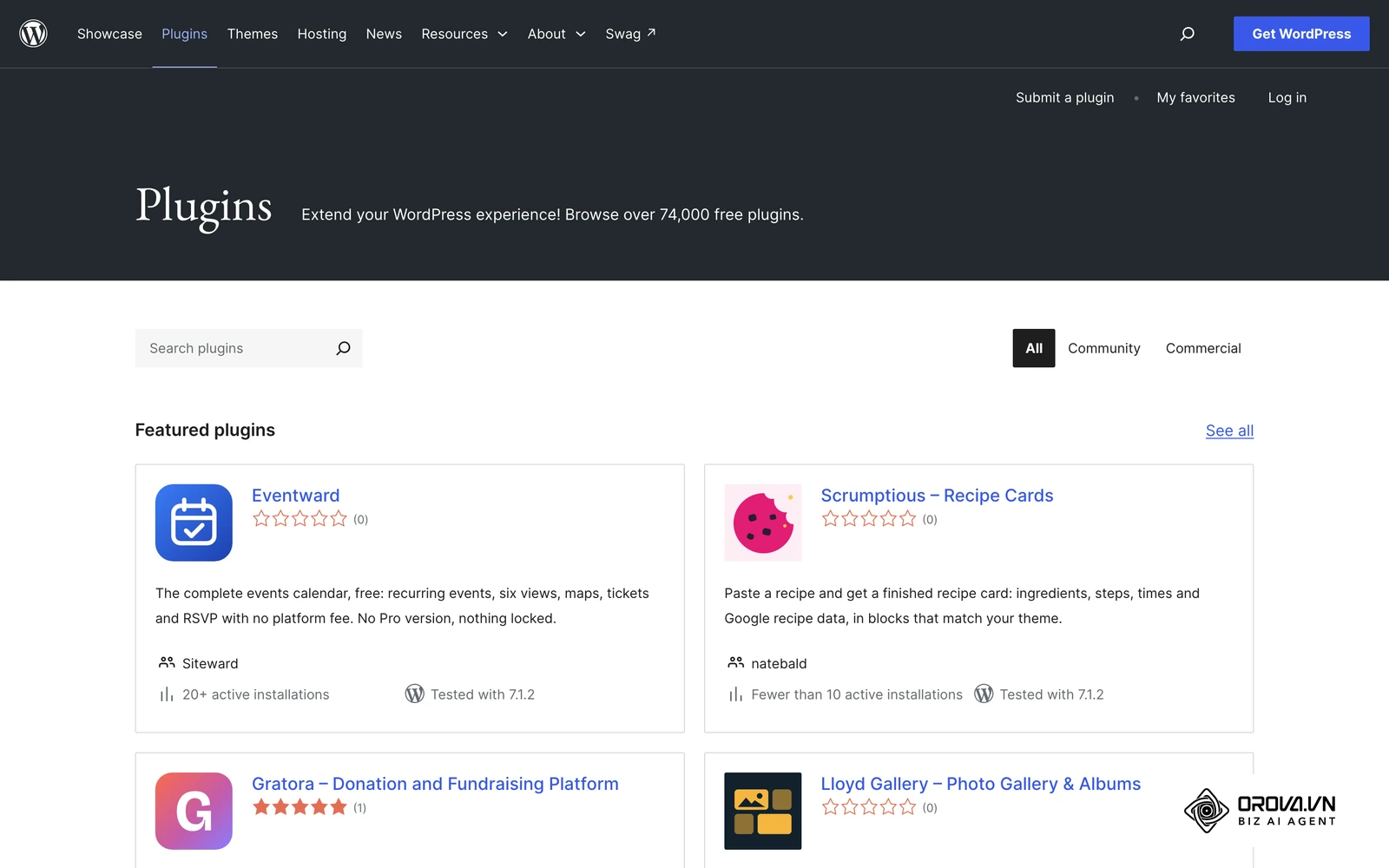Open the News nav item
Image resolution: width=1389 pixels, height=868 pixels.
point(384,34)
